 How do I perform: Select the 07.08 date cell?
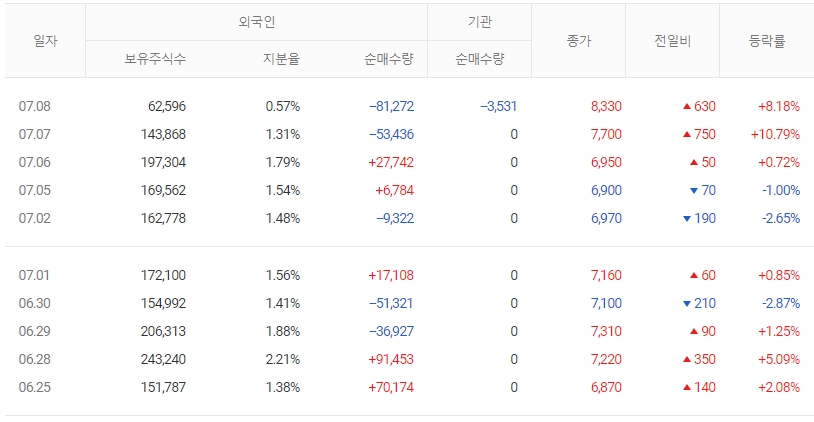coord(35,106)
